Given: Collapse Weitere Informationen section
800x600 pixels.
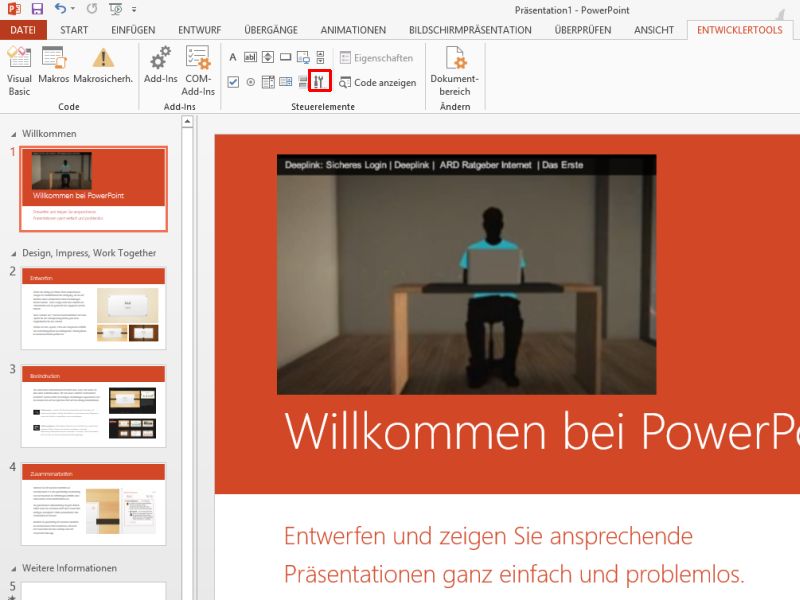Looking at the screenshot, I should point(13,569).
